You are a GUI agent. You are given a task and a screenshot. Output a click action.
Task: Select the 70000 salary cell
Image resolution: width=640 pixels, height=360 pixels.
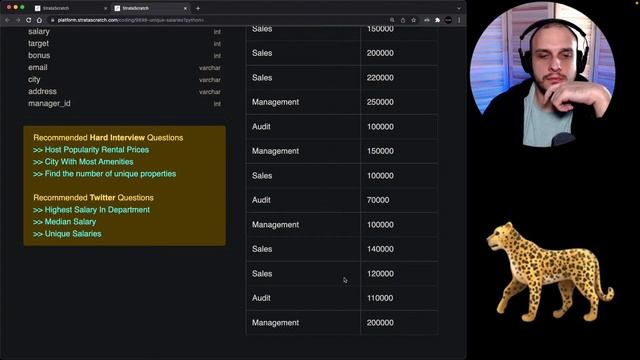click(399, 200)
